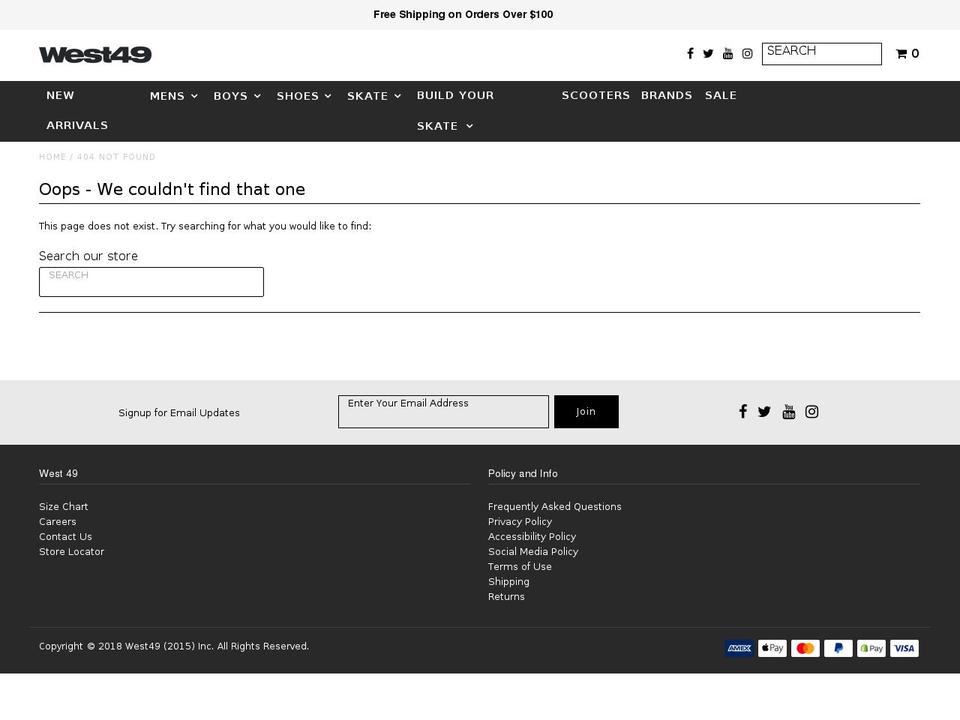This screenshot has width=960, height=720.
Task: Open the Scooters menu item
Action: click(596, 96)
